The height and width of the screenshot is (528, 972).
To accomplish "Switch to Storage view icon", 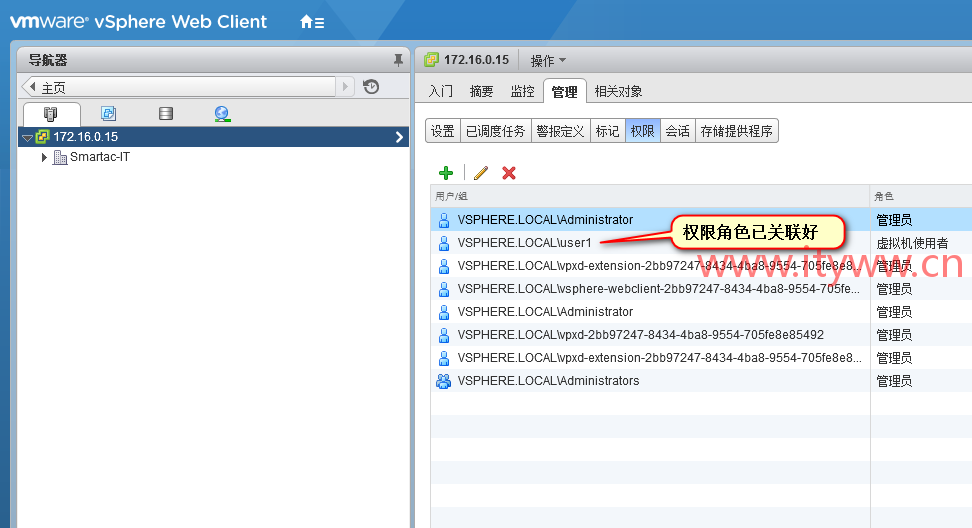I will 166,113.
